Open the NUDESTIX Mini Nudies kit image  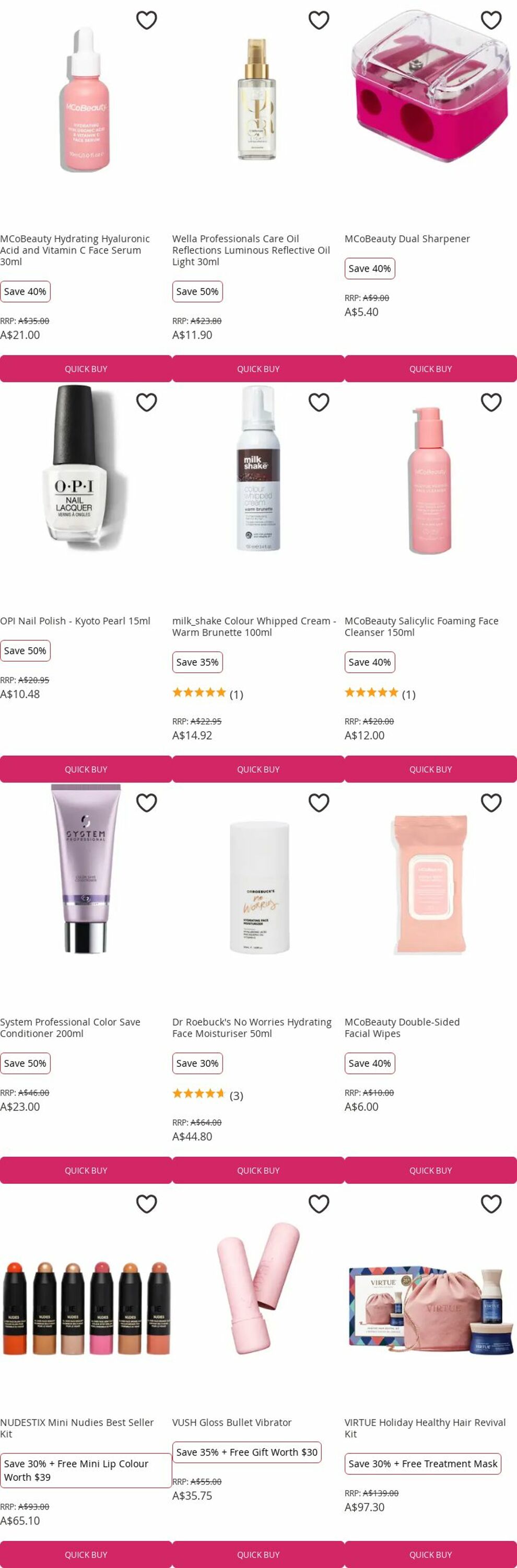tap(86, 1307)
